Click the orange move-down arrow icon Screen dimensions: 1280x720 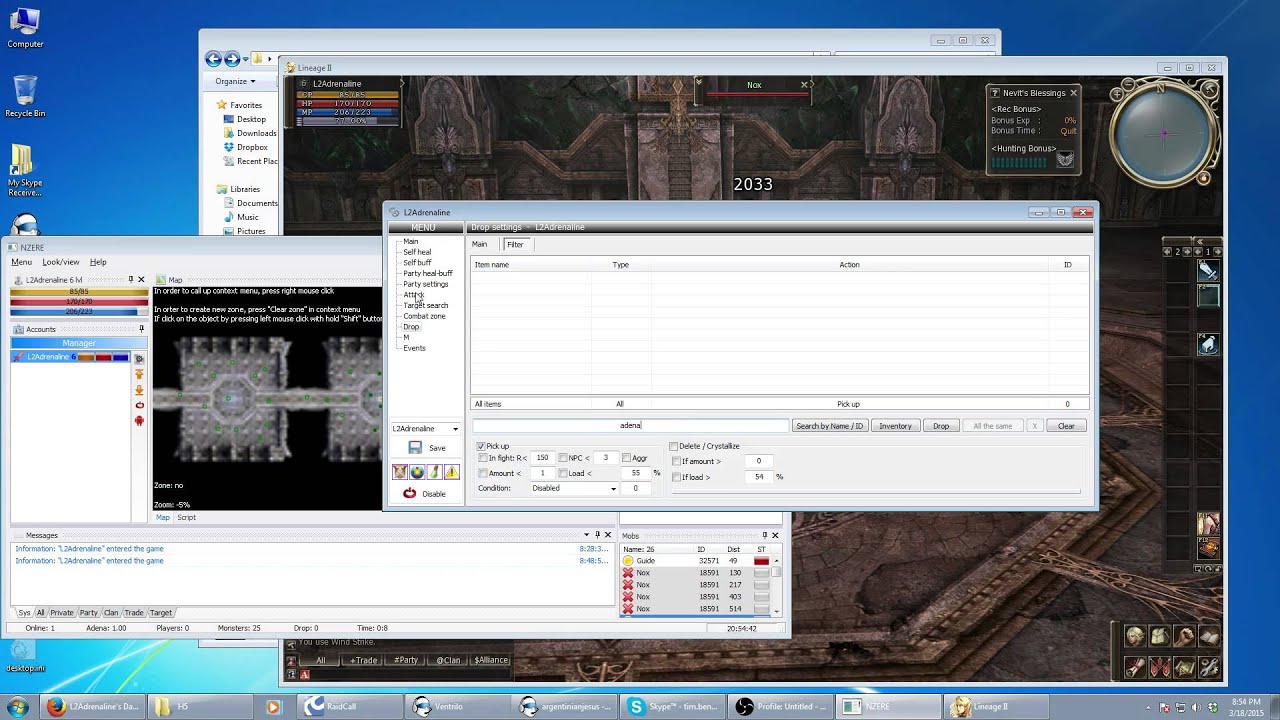pos(139,390)
